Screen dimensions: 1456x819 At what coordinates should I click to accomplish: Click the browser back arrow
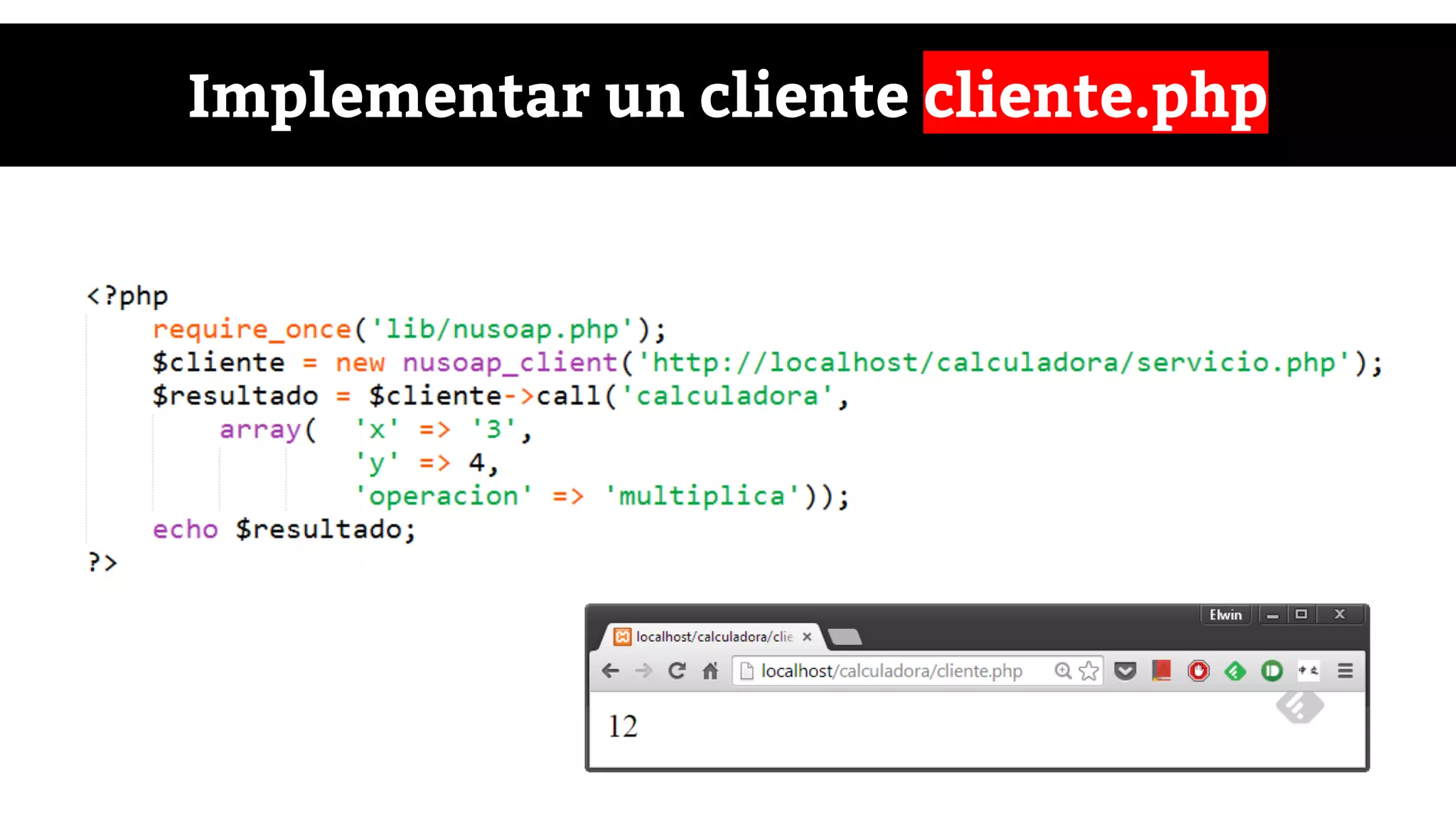point(611,670)
